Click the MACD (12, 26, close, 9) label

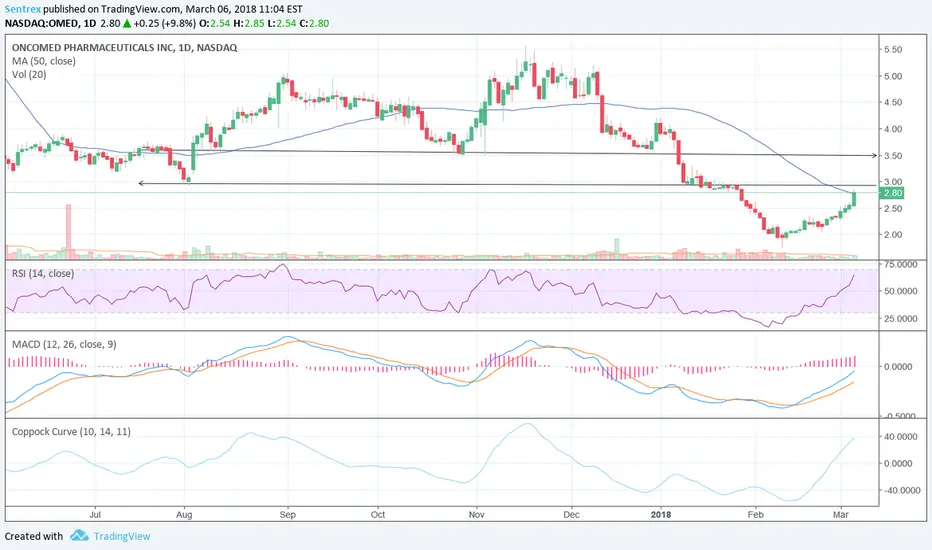tap(64, 344)
